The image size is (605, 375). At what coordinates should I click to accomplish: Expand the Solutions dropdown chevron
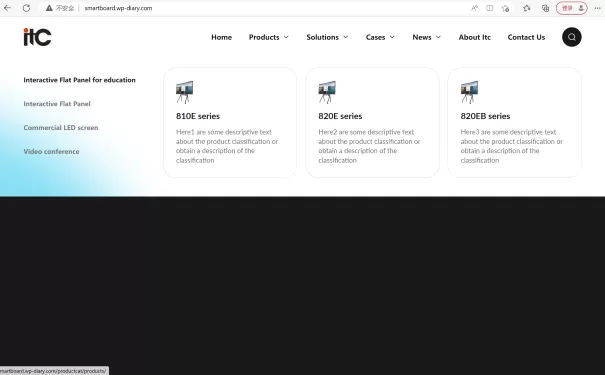pyautogui.click(x=346, y=37)
